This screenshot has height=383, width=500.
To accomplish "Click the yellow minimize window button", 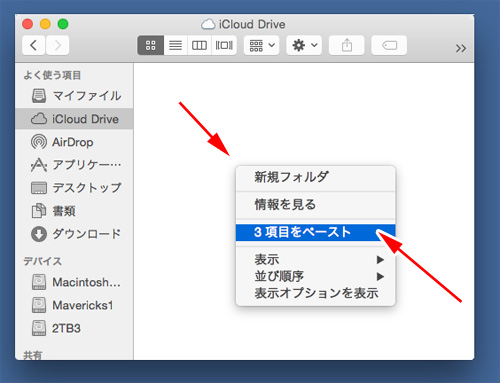I will (45, 24).
